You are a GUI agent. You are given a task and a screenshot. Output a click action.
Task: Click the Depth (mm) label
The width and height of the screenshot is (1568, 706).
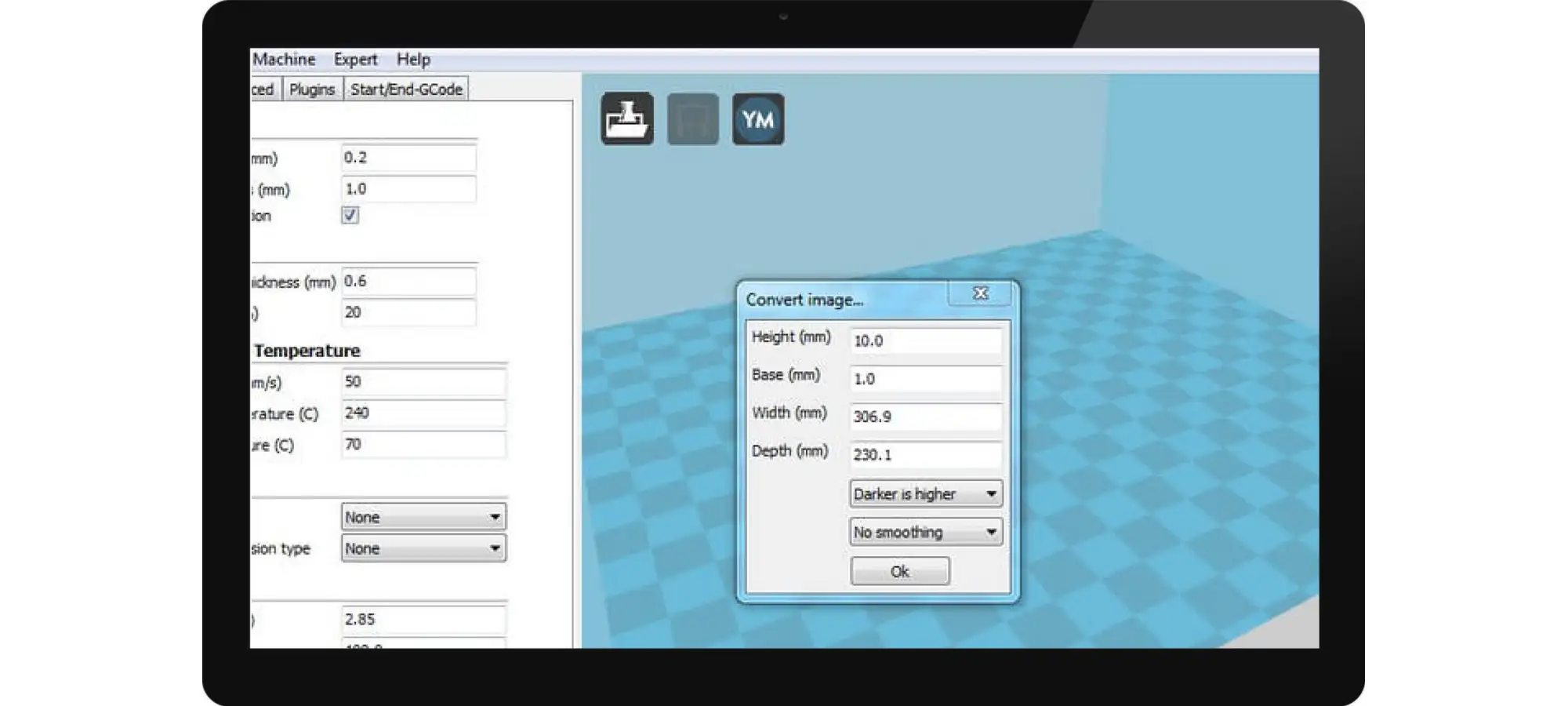789,451
